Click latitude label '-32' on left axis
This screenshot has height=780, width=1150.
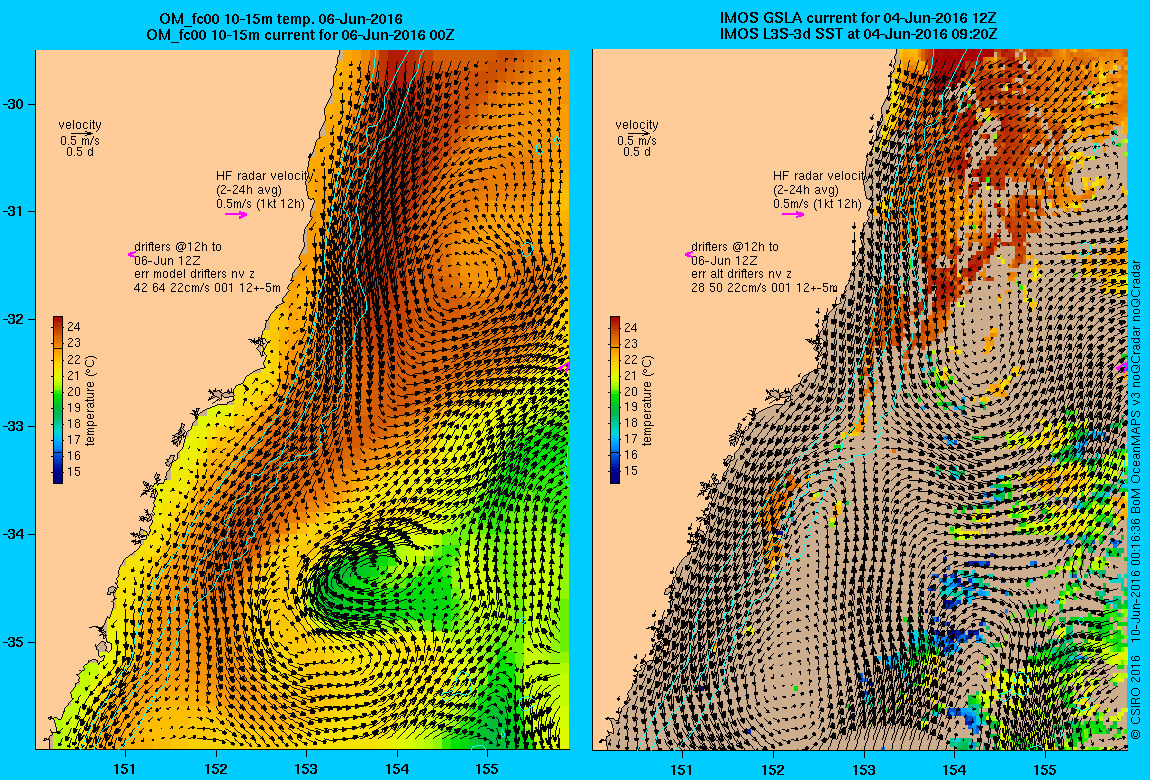coord(13,320)
